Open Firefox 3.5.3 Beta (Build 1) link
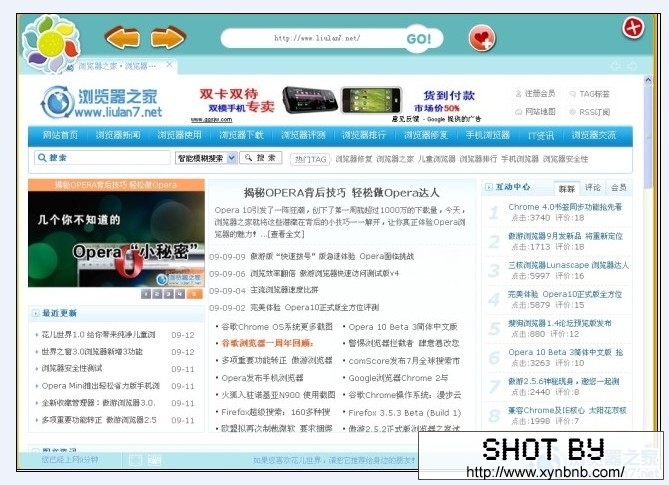 [x=404, y=413]
